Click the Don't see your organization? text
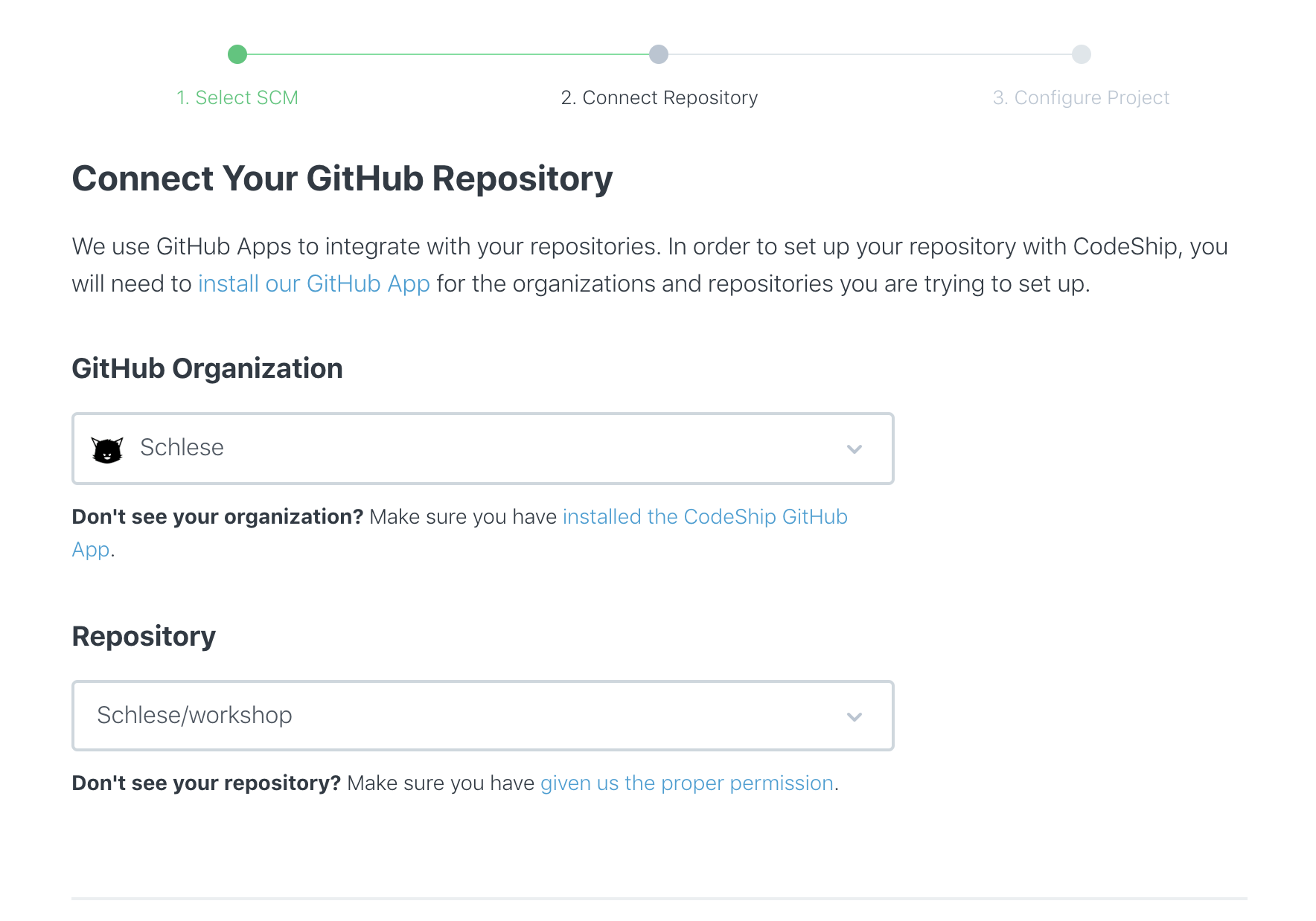Viewport: 1316px width, 921px height. (217, 516)
